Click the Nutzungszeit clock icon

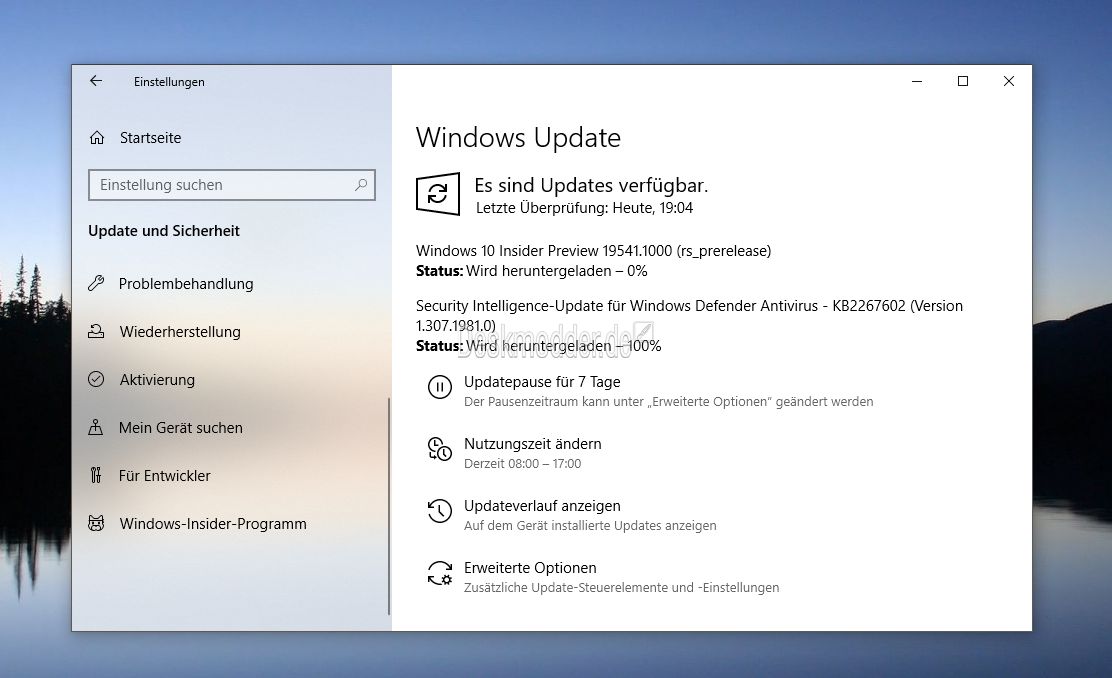pyautogui.click(x=440, y=450)
